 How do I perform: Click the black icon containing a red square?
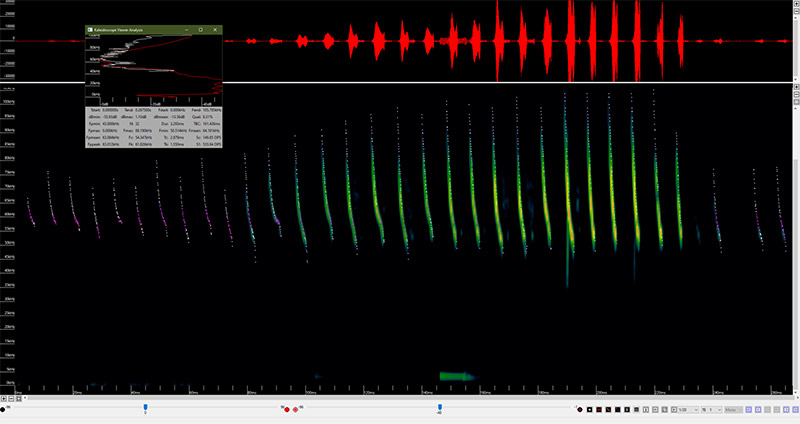(598, 410)
